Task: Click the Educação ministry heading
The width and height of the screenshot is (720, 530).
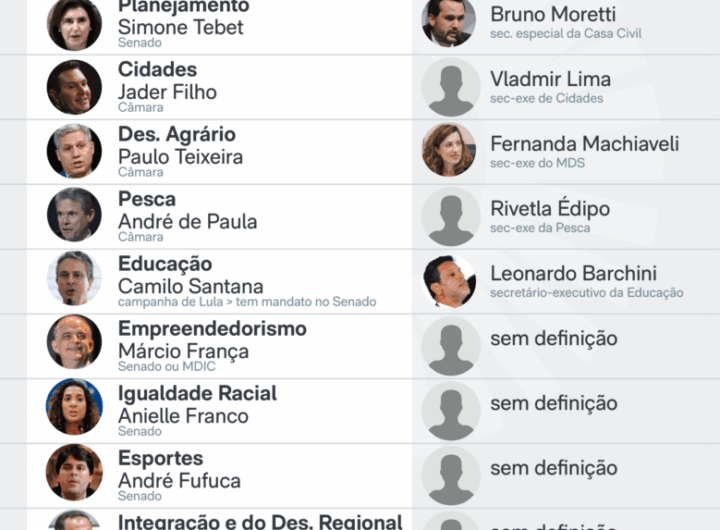Action: click(x=165, y=264)
